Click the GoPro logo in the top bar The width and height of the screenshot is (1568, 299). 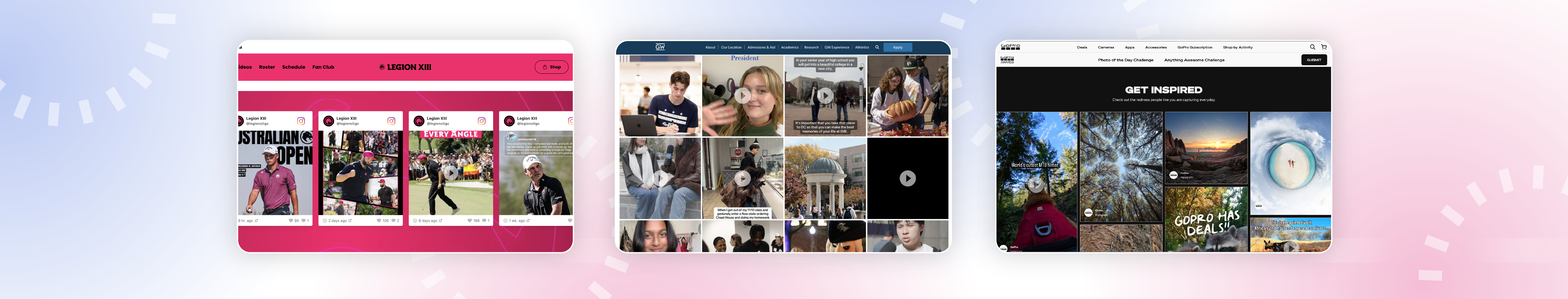point(1010,46)
